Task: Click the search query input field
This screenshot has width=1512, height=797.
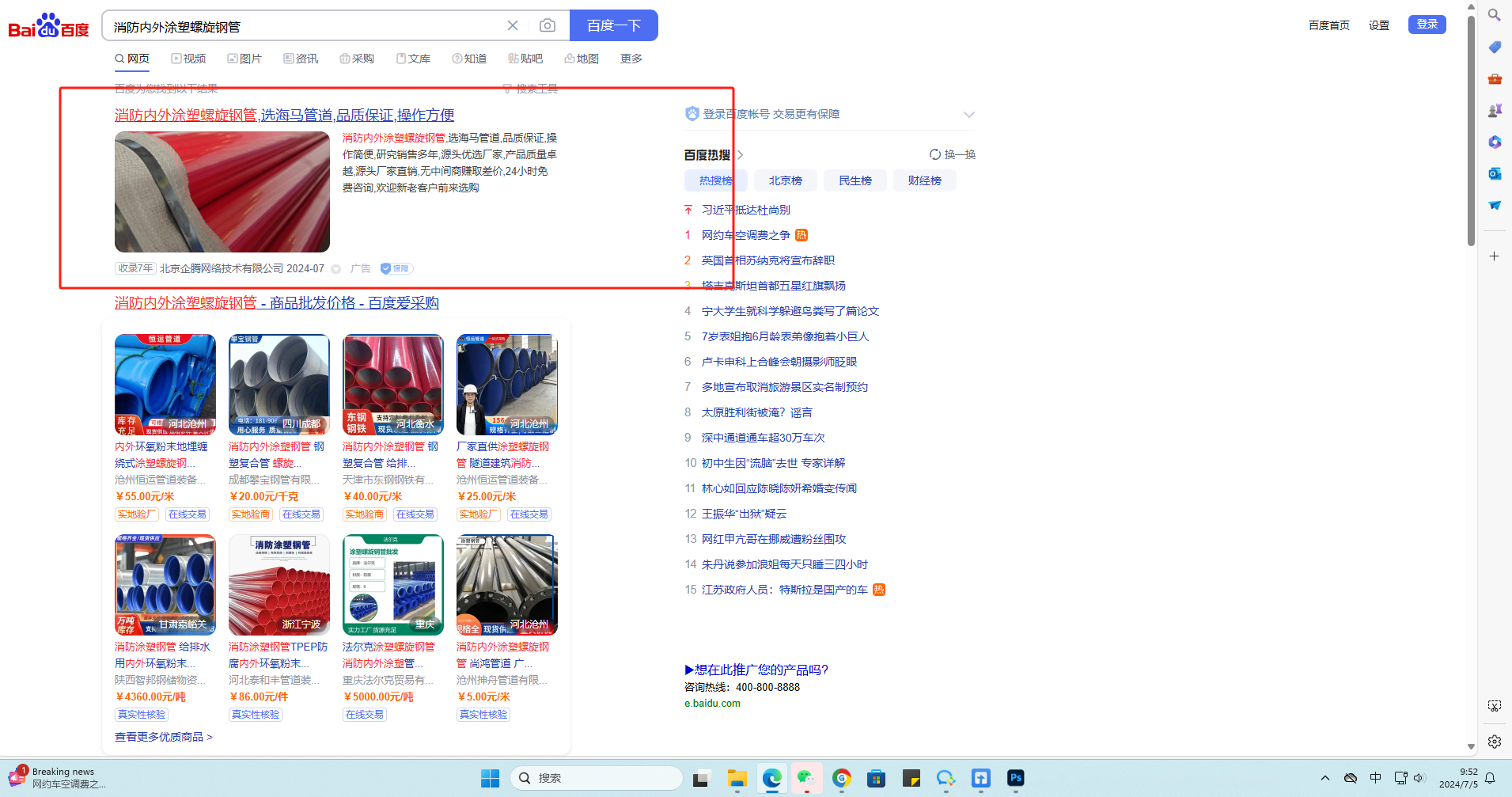Action: click(305, 26)
